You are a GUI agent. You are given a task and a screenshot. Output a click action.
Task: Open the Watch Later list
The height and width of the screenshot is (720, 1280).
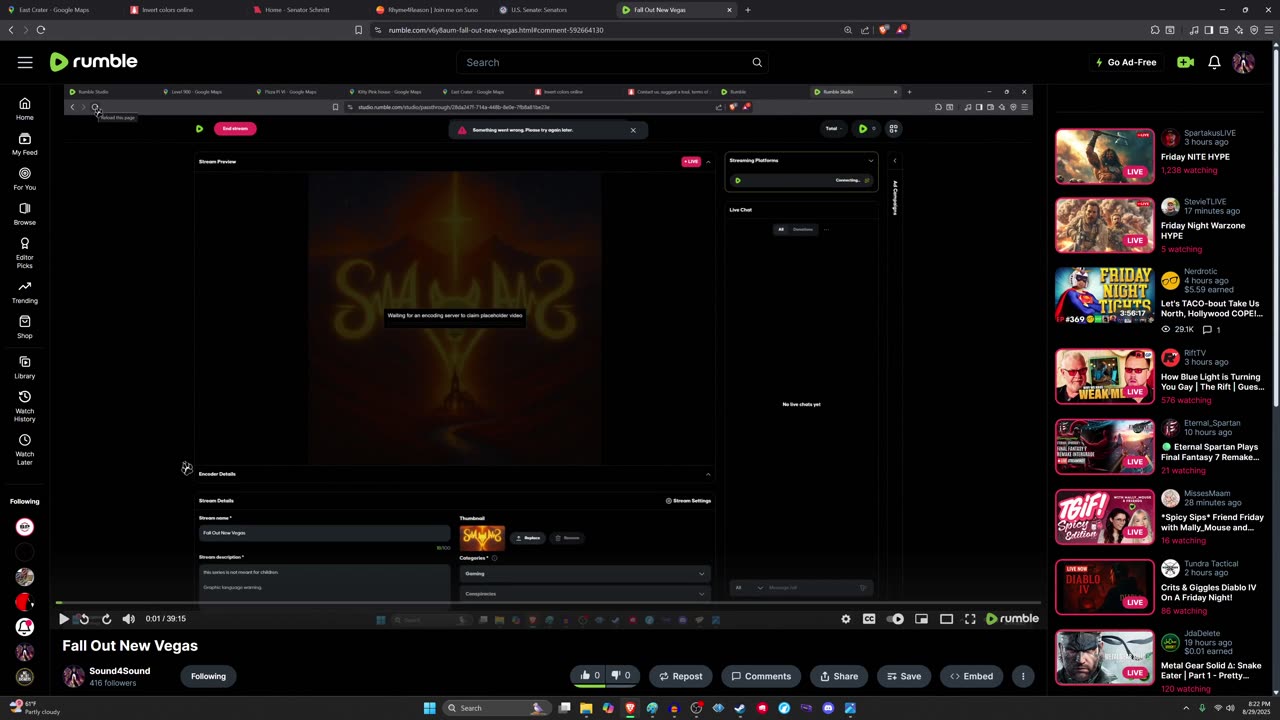pyautogui.click(x=25, y=449)
